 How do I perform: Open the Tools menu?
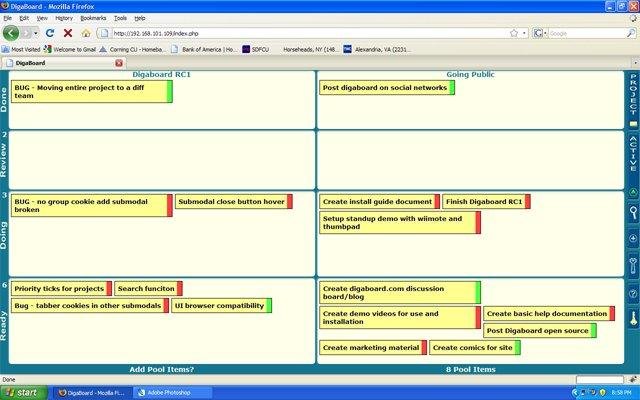[120, 18]
